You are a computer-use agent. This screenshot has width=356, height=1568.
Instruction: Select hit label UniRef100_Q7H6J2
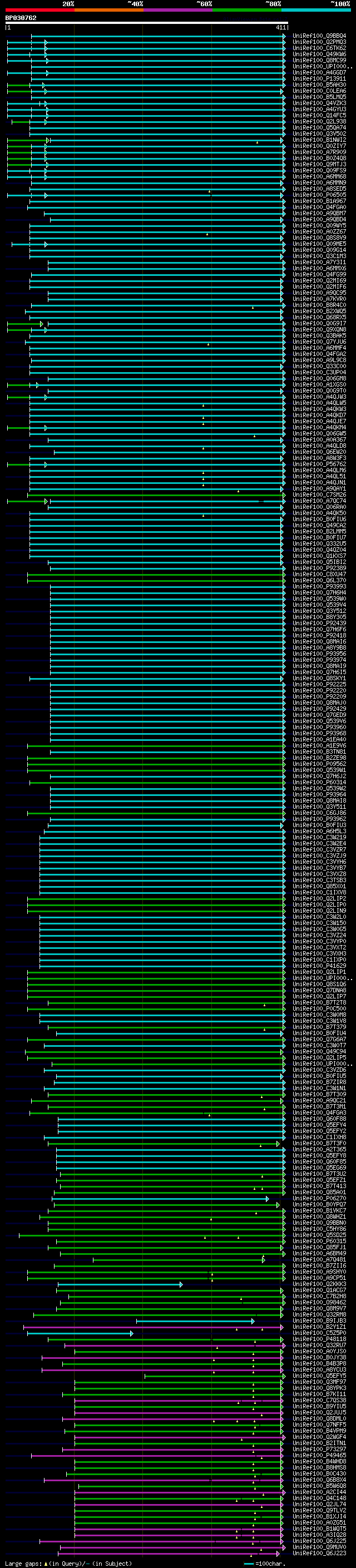click(319, 776)
